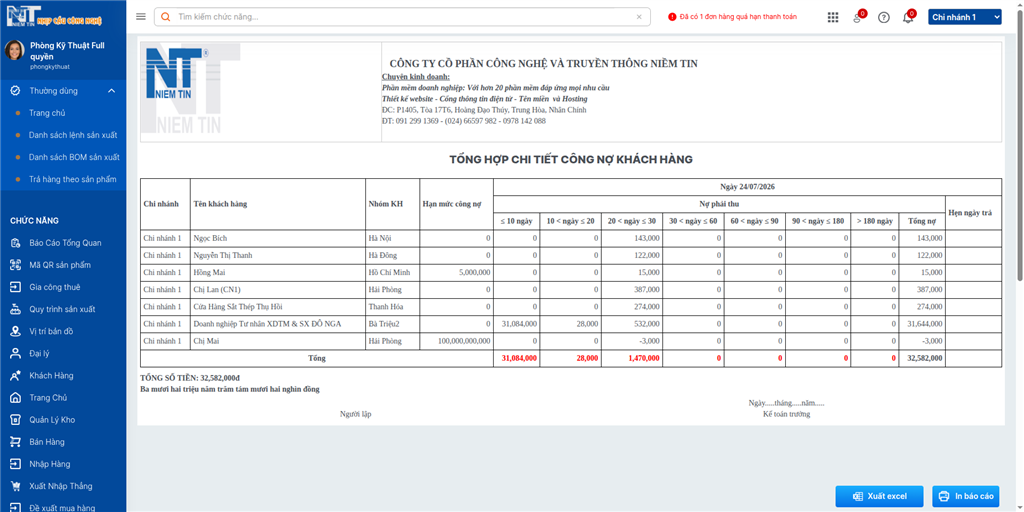This screenshot has height=512, width=1024.
Task: Click the overdue order payment warning
Action: click(x=733, y=17)
